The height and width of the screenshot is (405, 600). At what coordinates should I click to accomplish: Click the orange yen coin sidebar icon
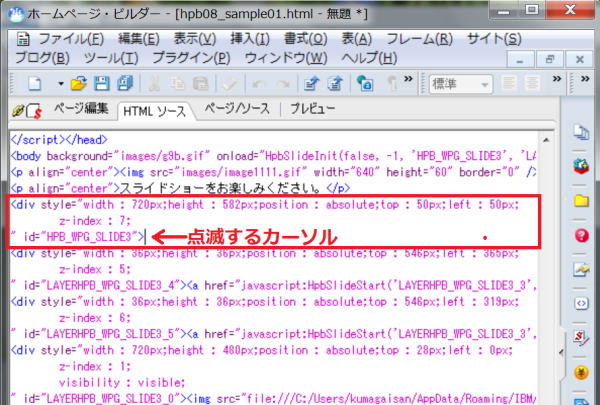click(x=581, y=372)
